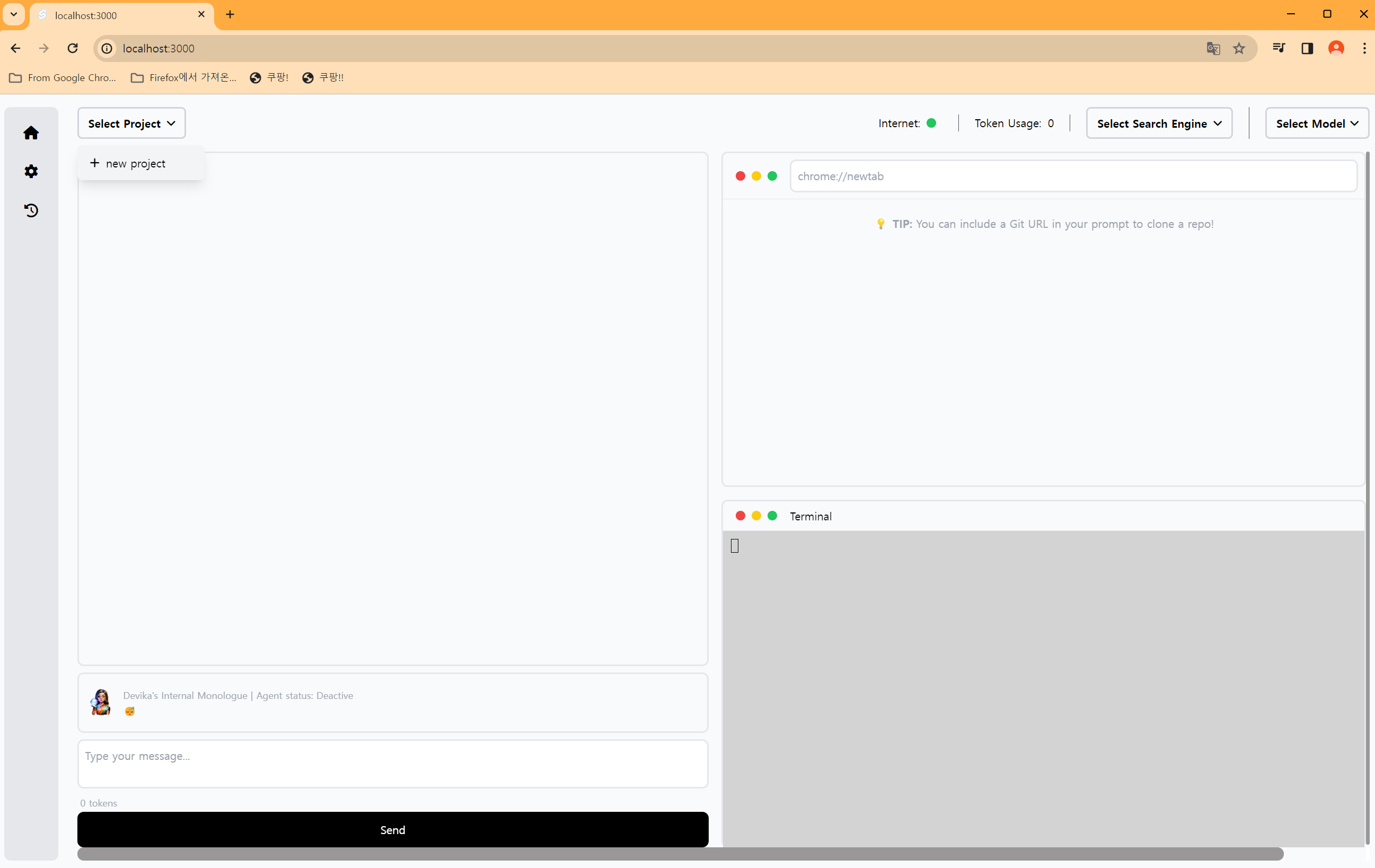
Task: Open the history logs sidebar icon
Action: coord(31,210)
